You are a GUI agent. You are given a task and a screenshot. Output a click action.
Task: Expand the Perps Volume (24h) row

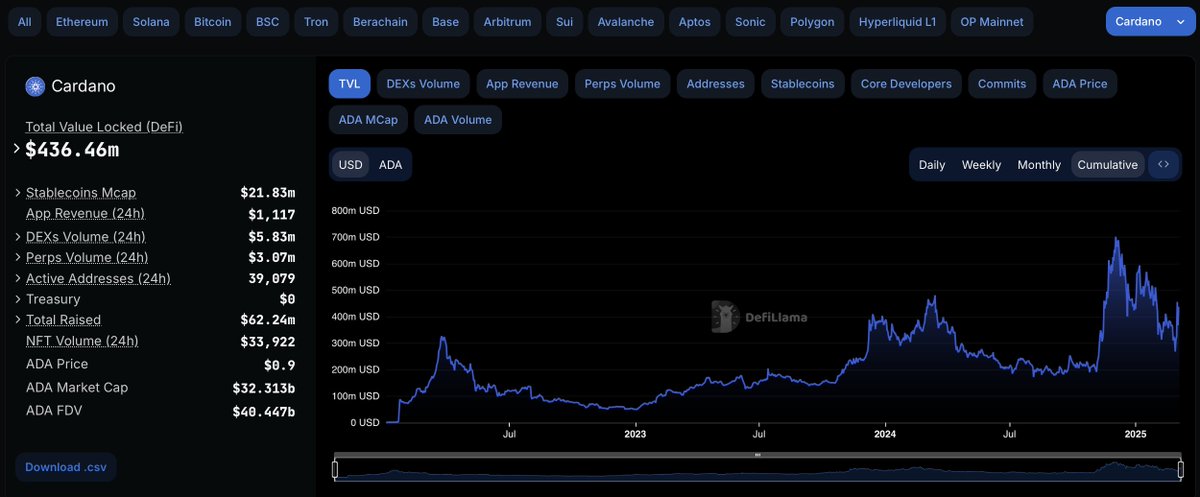tap(17, 258)
